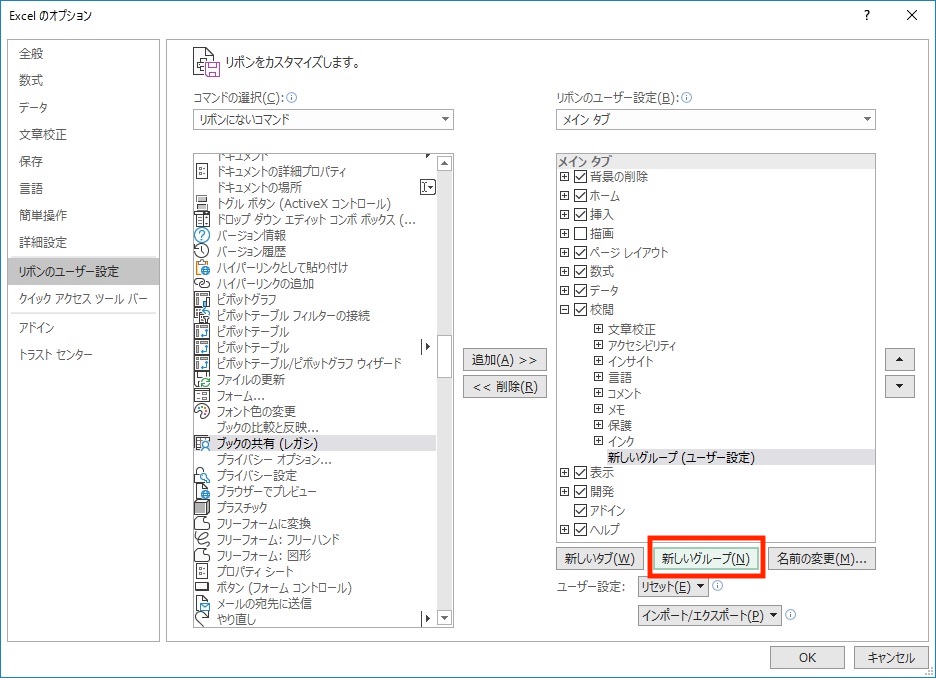
Task: Click the ピボットグラフ icon
Action: coord(202,300)
